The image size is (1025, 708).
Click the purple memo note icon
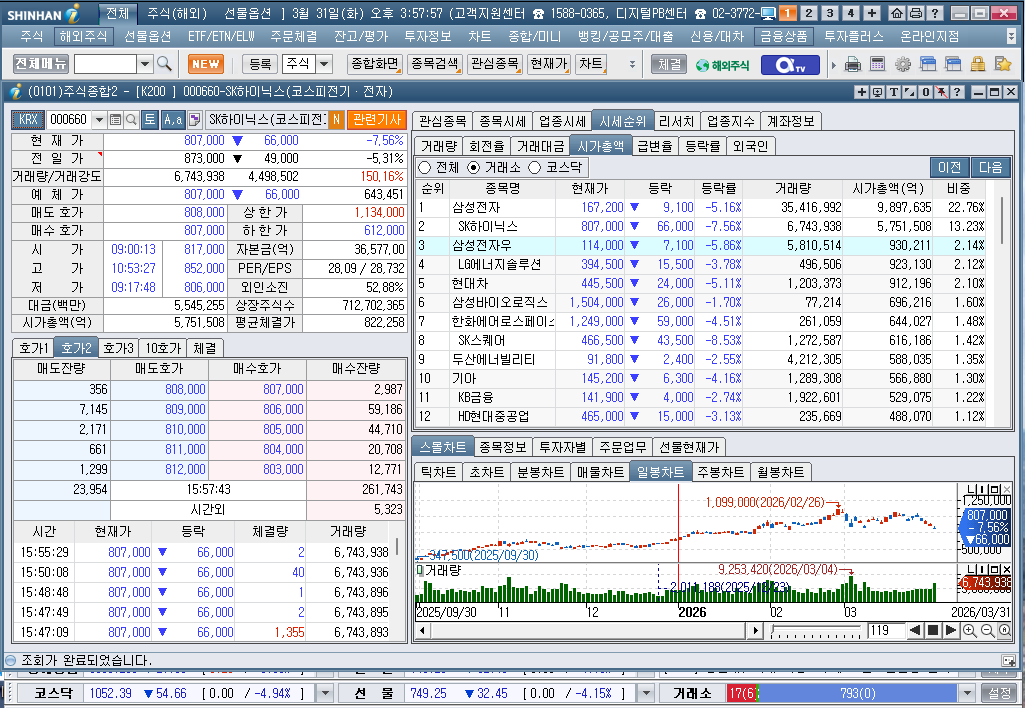194,120
